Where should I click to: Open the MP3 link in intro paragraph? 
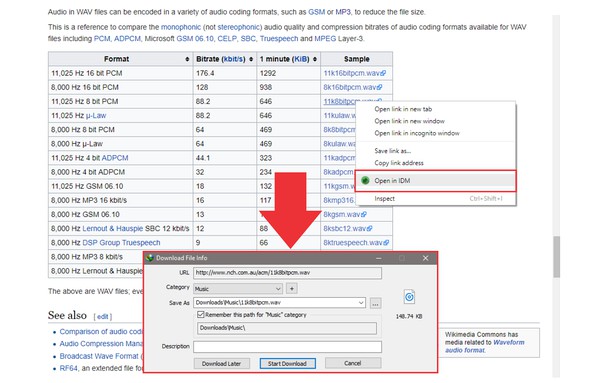click(343, 12)
